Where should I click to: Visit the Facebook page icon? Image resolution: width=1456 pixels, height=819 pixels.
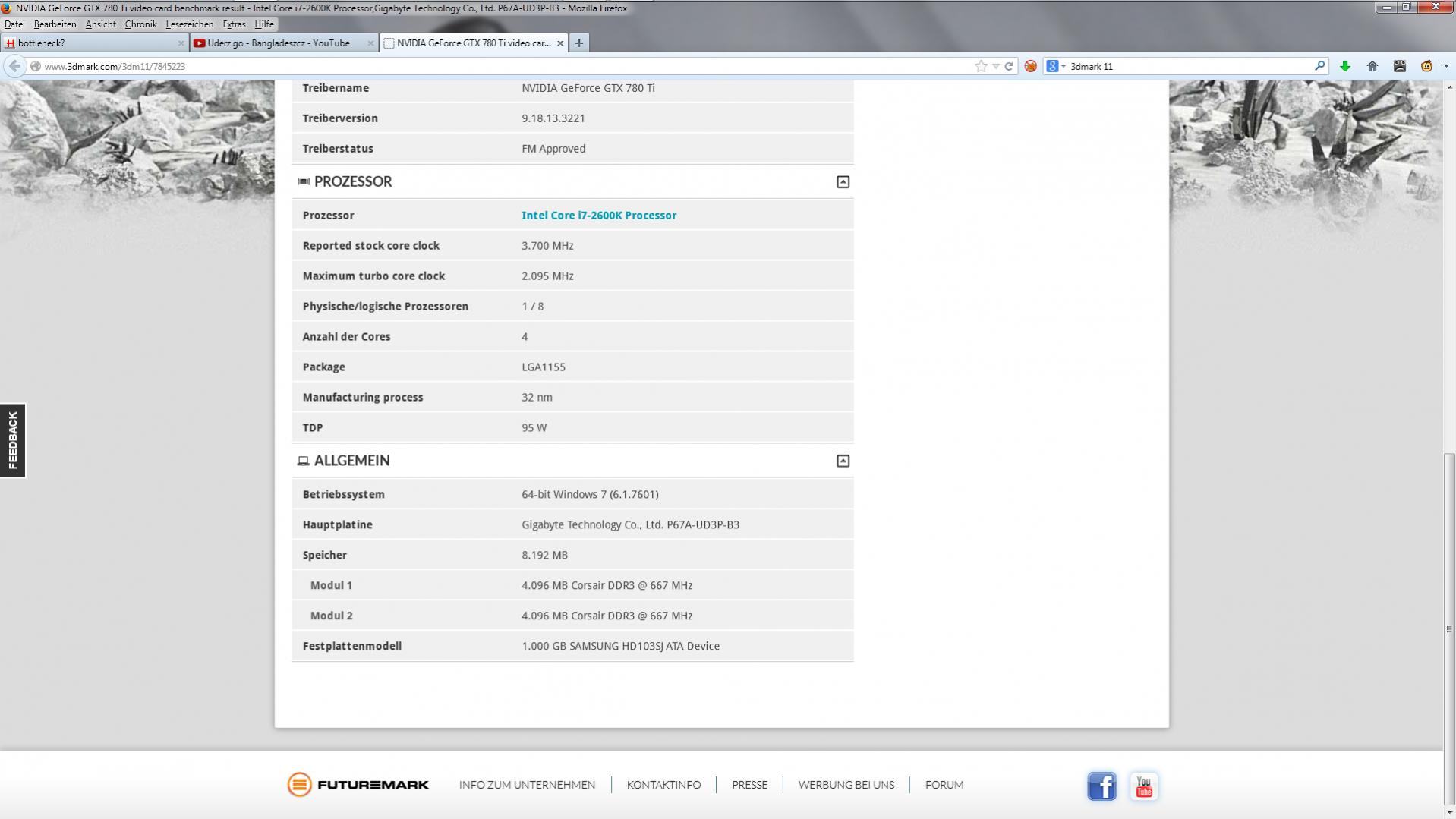click(1101, 786)
